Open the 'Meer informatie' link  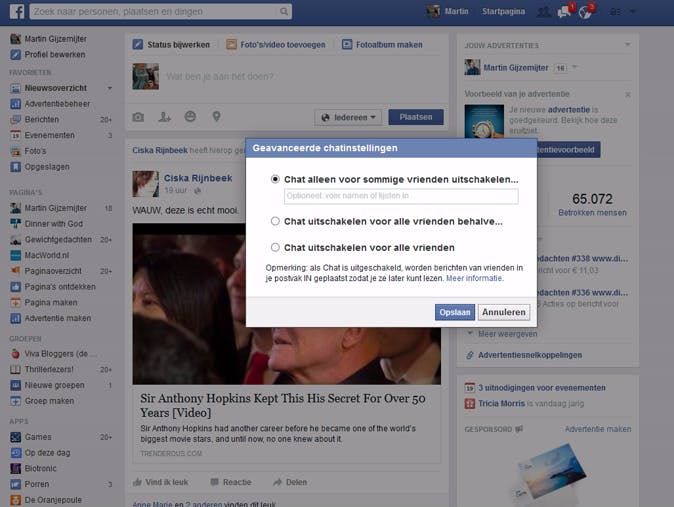[474, 279]
